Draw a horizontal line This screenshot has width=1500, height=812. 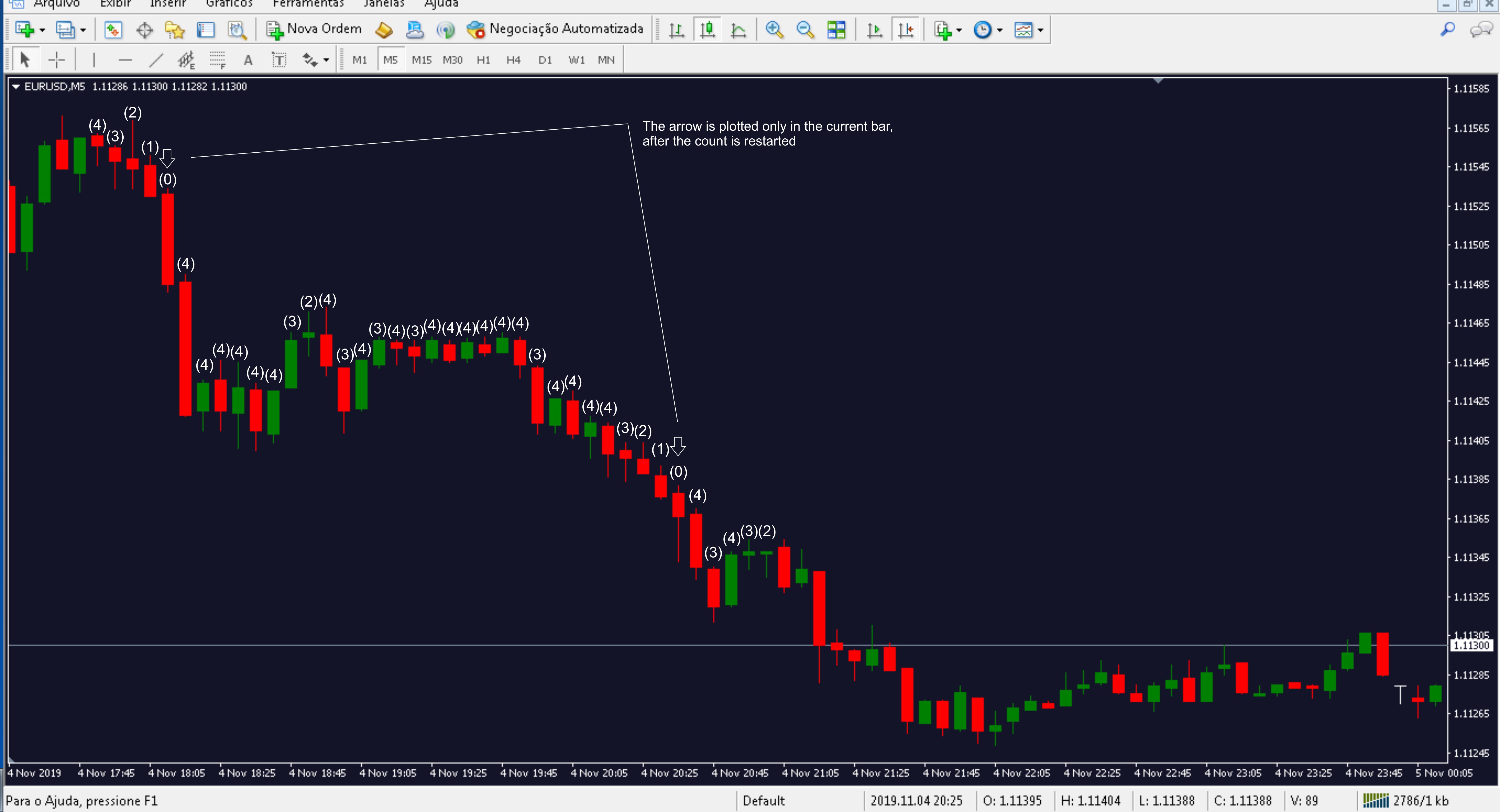pos(125,59)
